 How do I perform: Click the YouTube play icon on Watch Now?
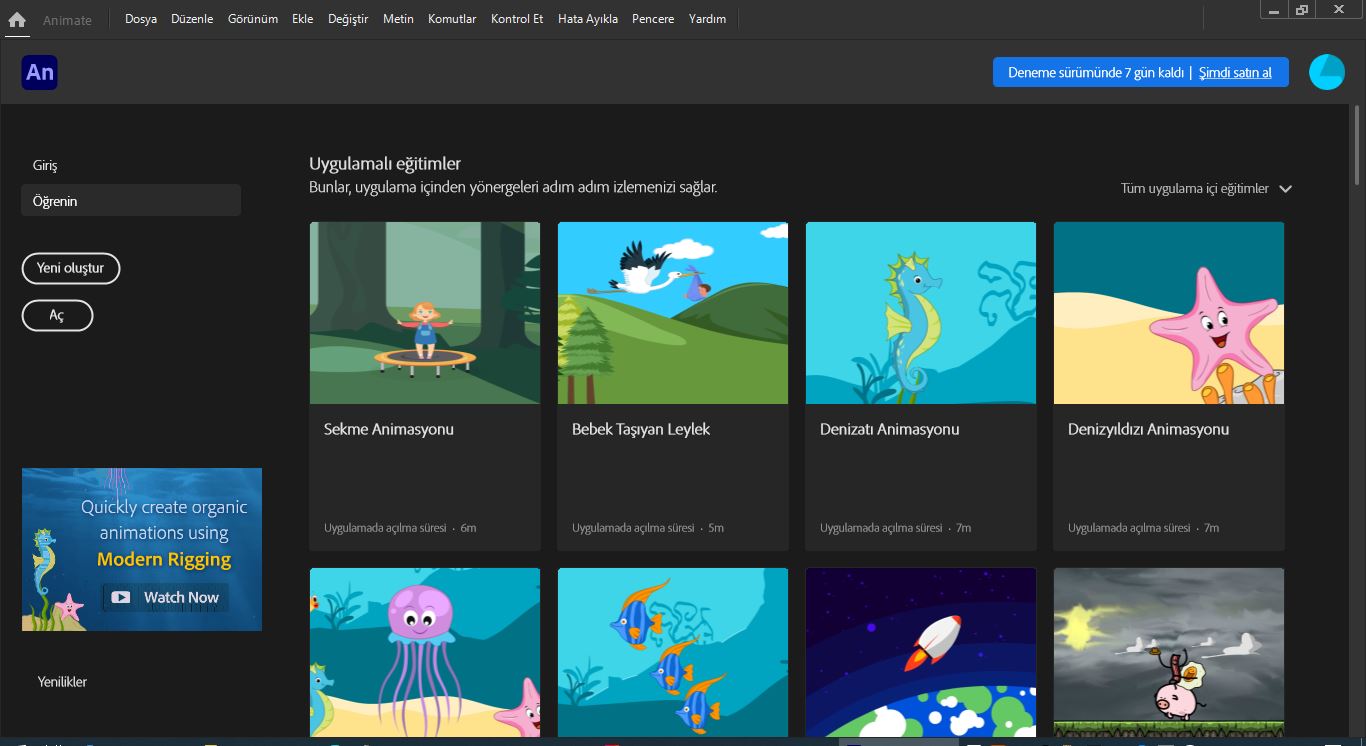coord(121,597)
